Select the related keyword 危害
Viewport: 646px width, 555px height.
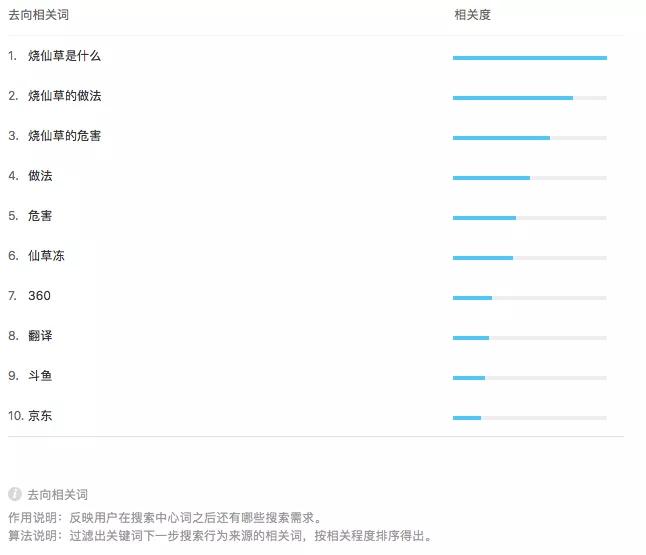point(40,216)
